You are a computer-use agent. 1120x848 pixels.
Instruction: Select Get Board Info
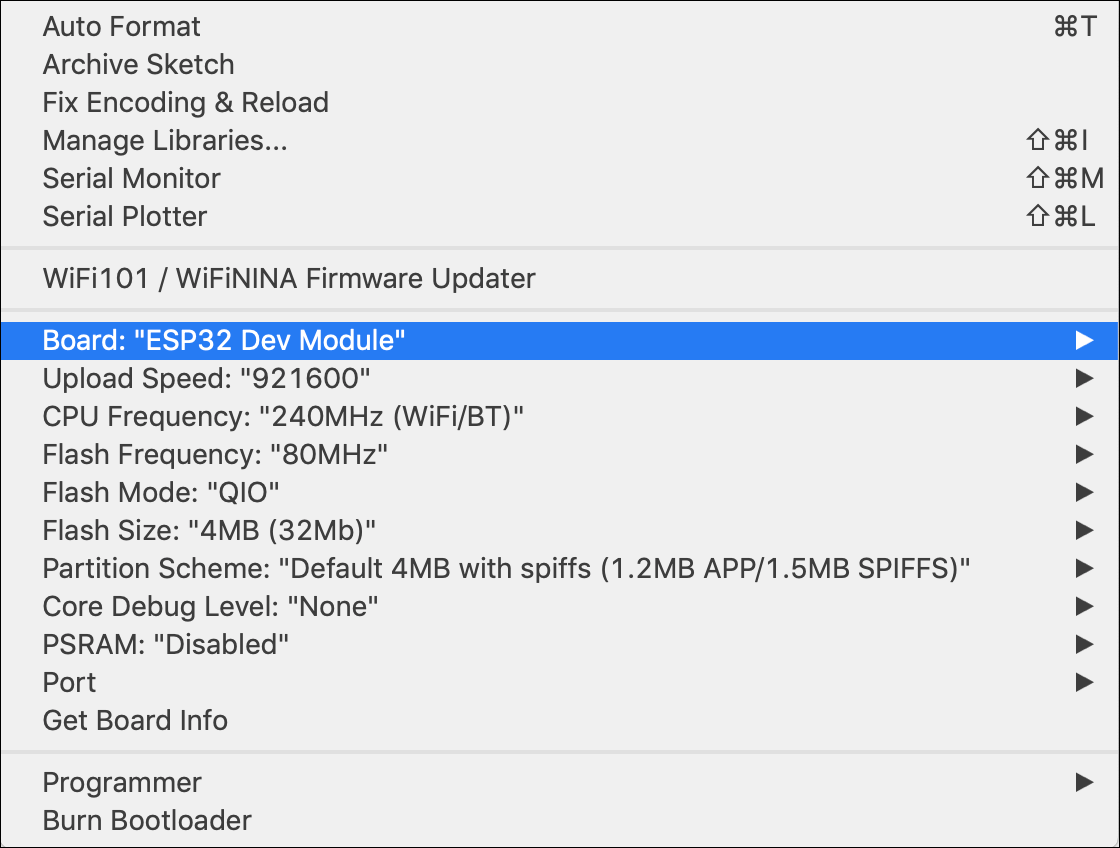(x=559, y=720)
